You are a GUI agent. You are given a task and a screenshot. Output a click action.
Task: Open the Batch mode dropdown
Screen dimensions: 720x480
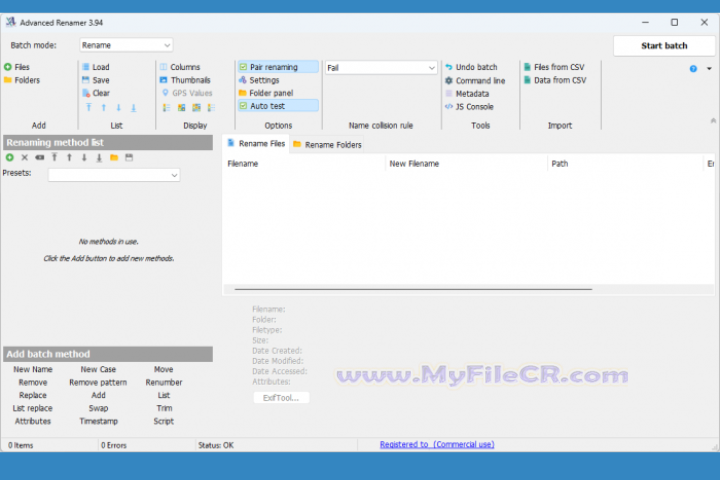(x=126, y=45)
